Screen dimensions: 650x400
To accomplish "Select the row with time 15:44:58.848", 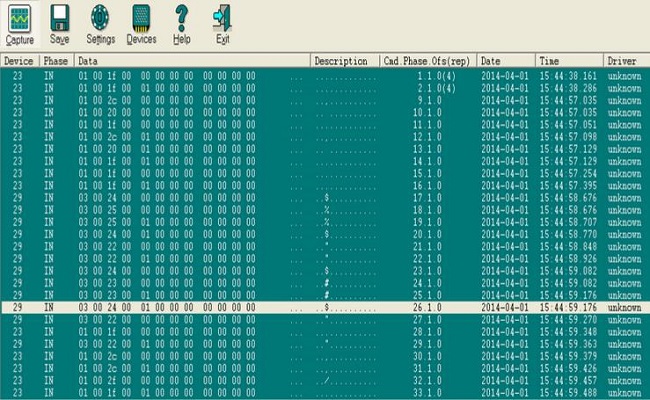I will coord(325,247).
